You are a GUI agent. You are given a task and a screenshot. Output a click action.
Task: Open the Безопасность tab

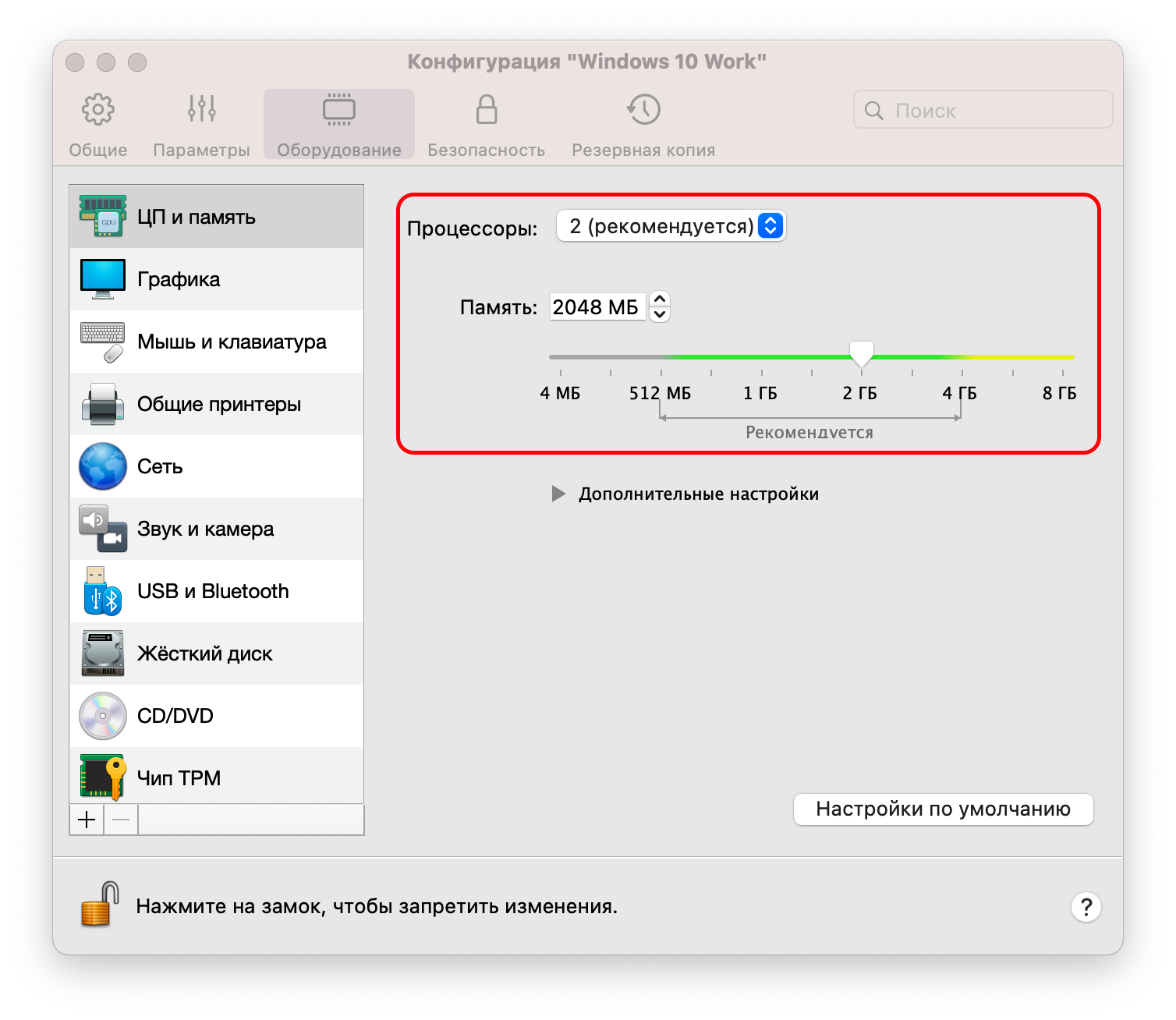coord(486,123)
